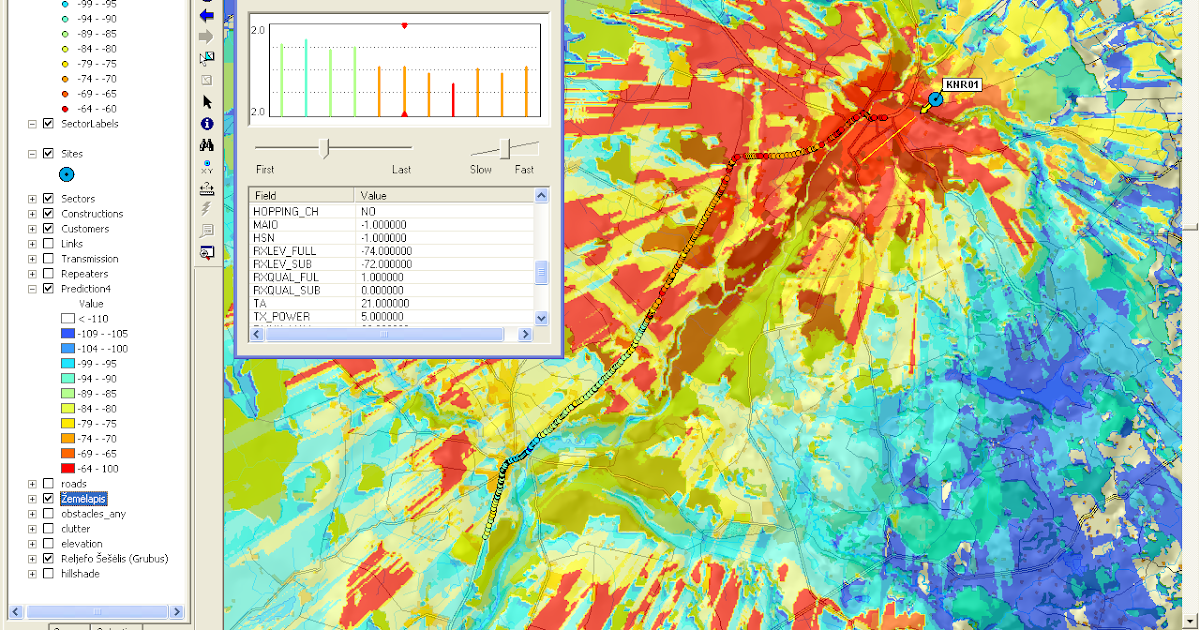The height and width of the screenshot is (630, 1200).
Task: Click attribute table horizontal scroll-left arrow
Action: click(x=255, y=335)
